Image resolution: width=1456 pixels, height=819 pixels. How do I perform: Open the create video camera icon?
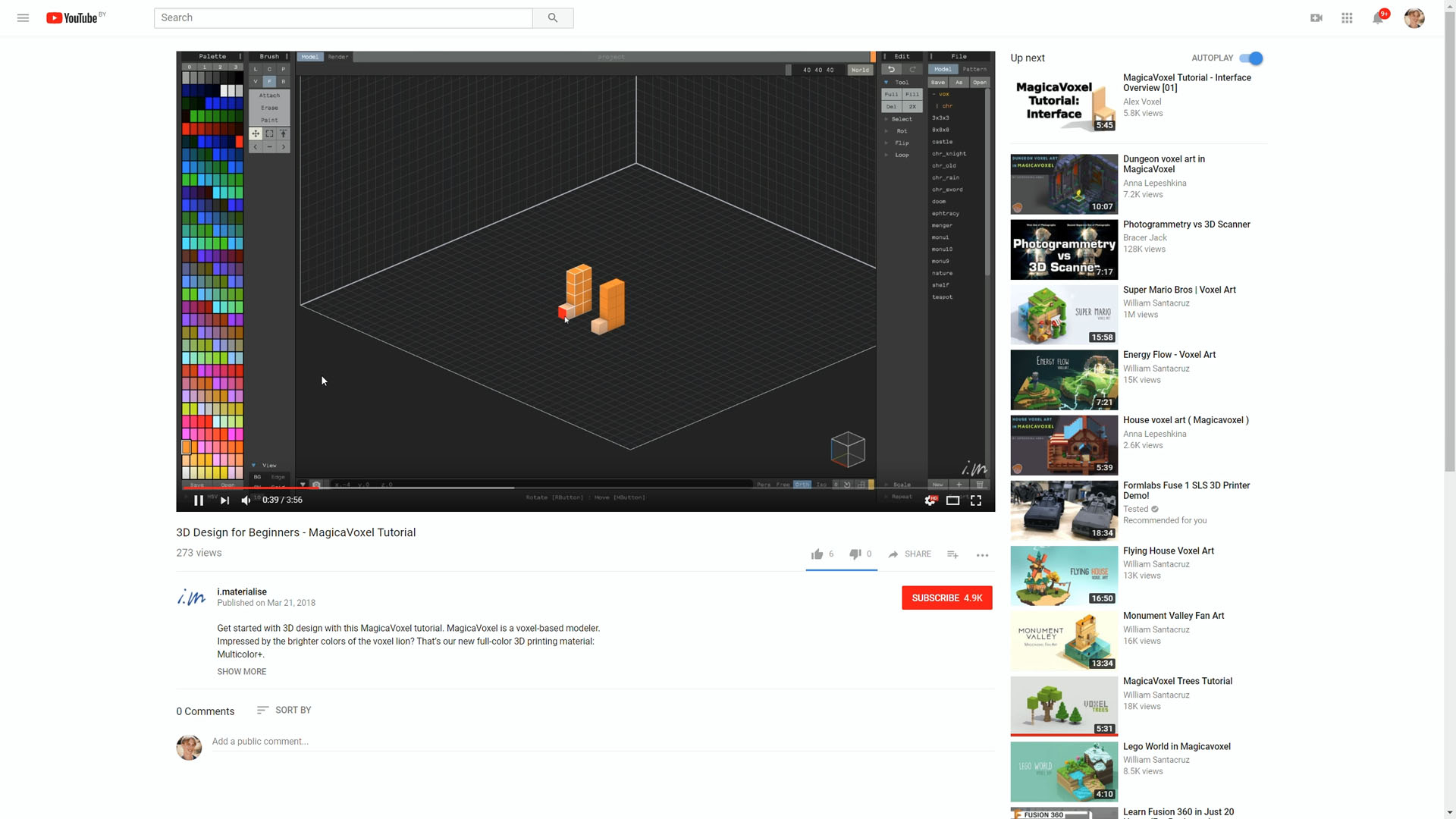click(x=1316, y=17)
